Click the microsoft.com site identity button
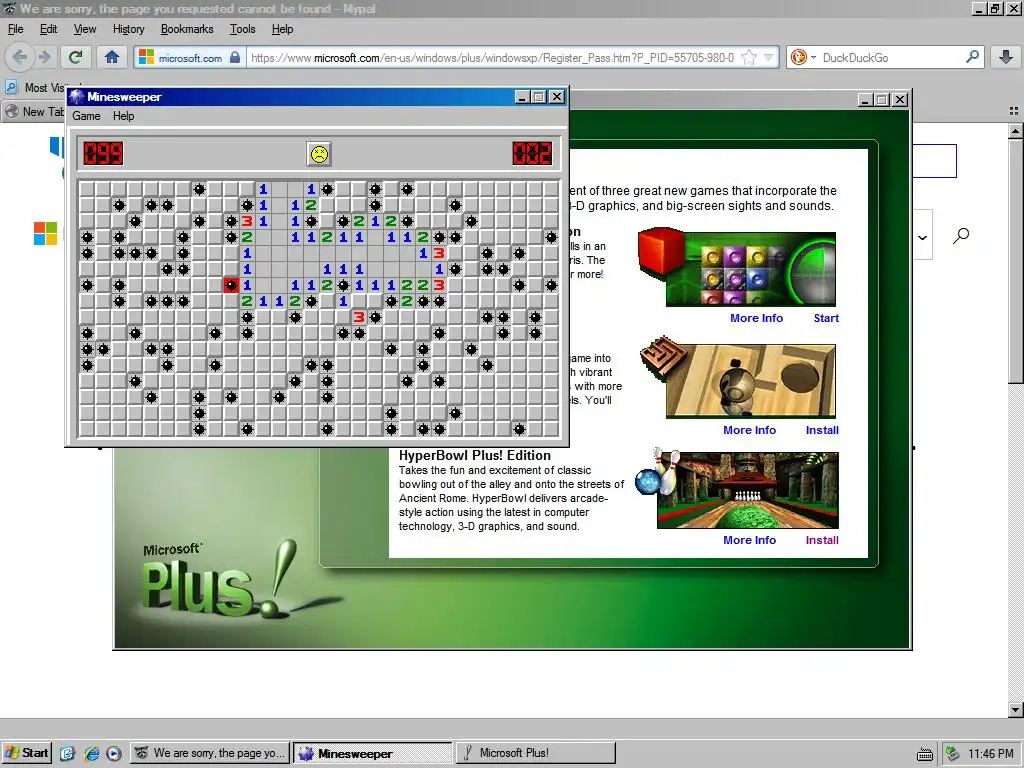This screenshot has height=768, width=1024. 189,57
